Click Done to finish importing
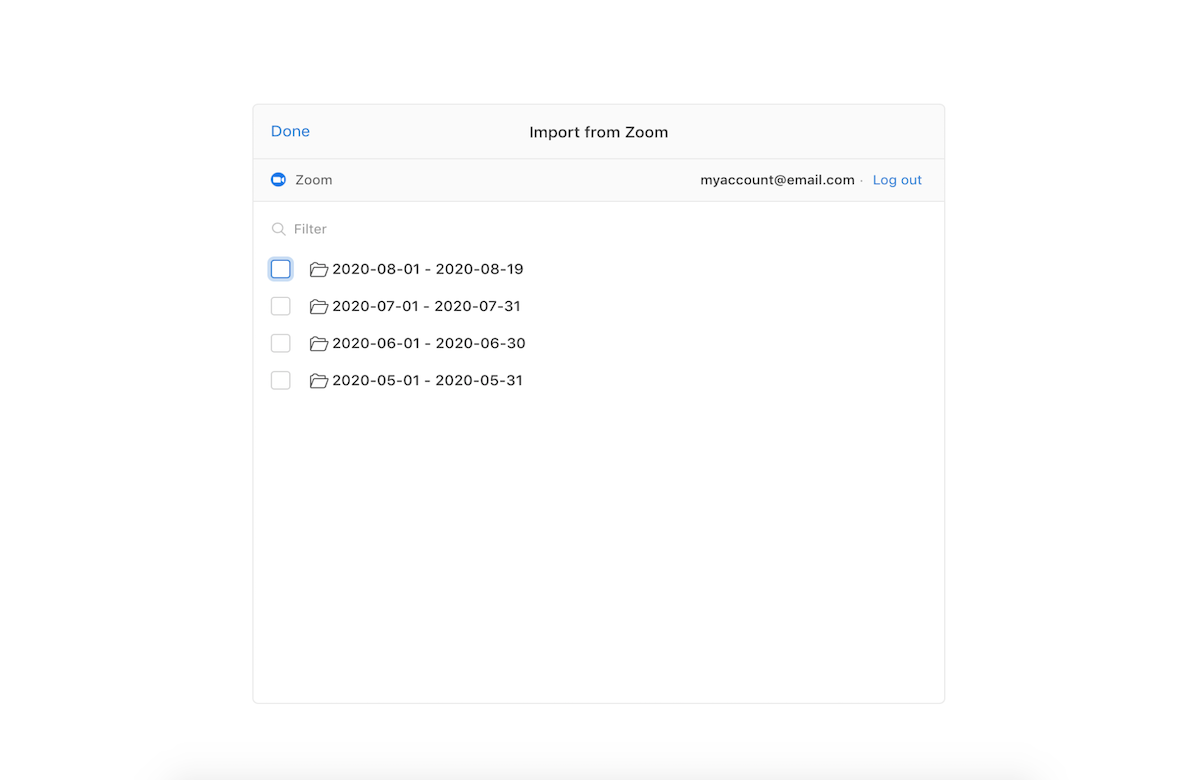1200x780 pixels. (290, 131)
